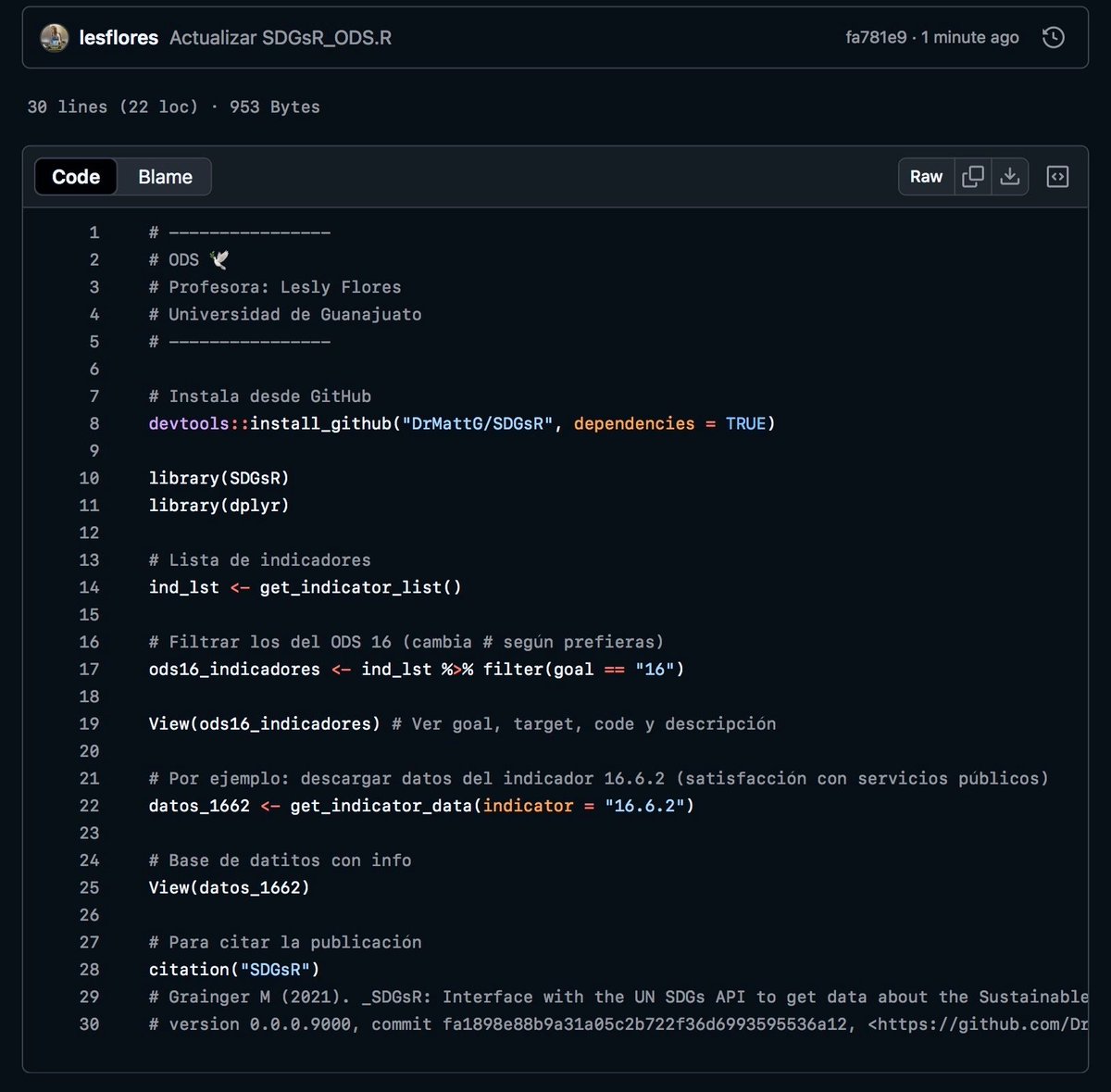The width and height of the screenshot is (1111, 1092).
Task: Switch to the Blame view
Action: click(164, 176)
